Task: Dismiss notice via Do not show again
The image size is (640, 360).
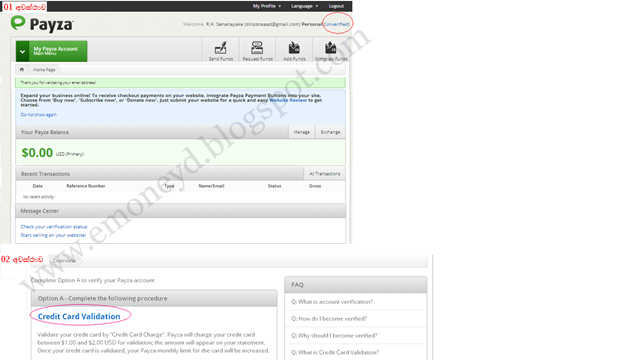Action: point(39,115)
